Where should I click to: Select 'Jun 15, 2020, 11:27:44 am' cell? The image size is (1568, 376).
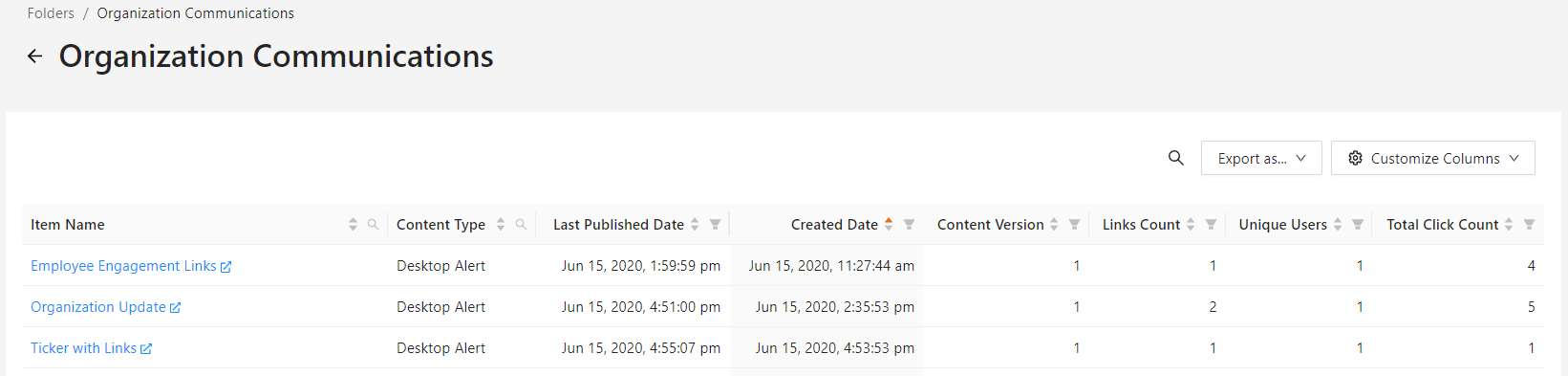tap(831, 266)
